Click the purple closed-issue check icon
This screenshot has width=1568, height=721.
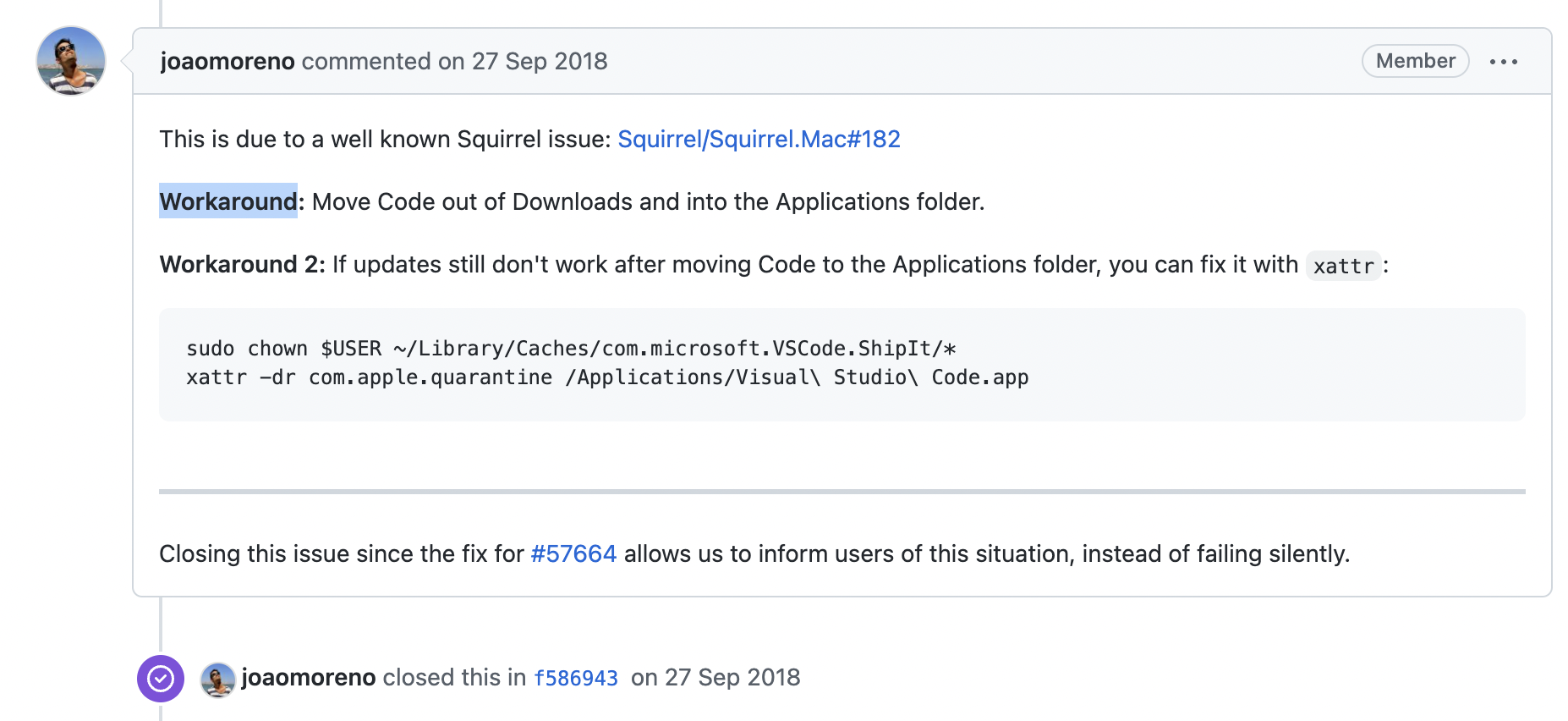click(161, 679)
